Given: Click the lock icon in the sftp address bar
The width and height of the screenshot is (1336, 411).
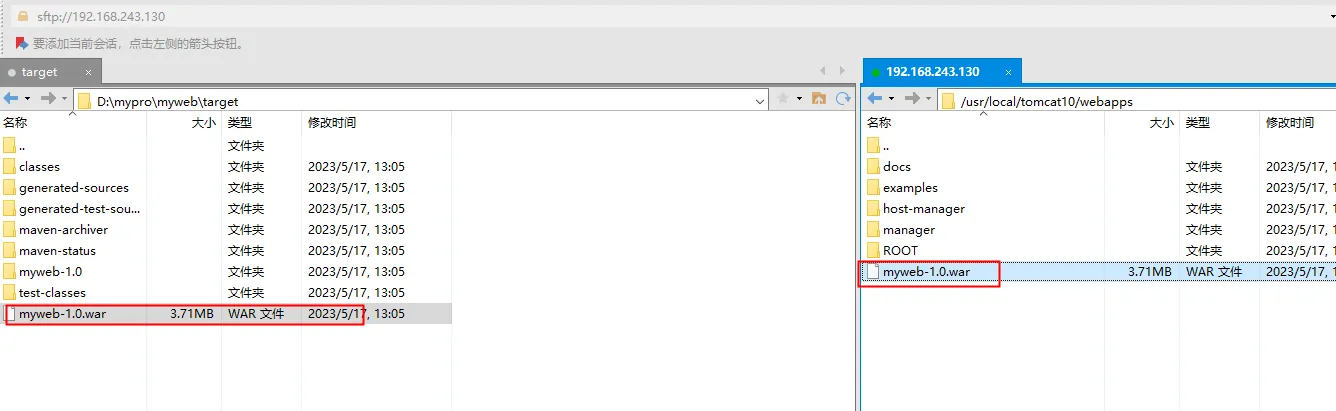Looking at the screenshot, I should coord(22,16).
